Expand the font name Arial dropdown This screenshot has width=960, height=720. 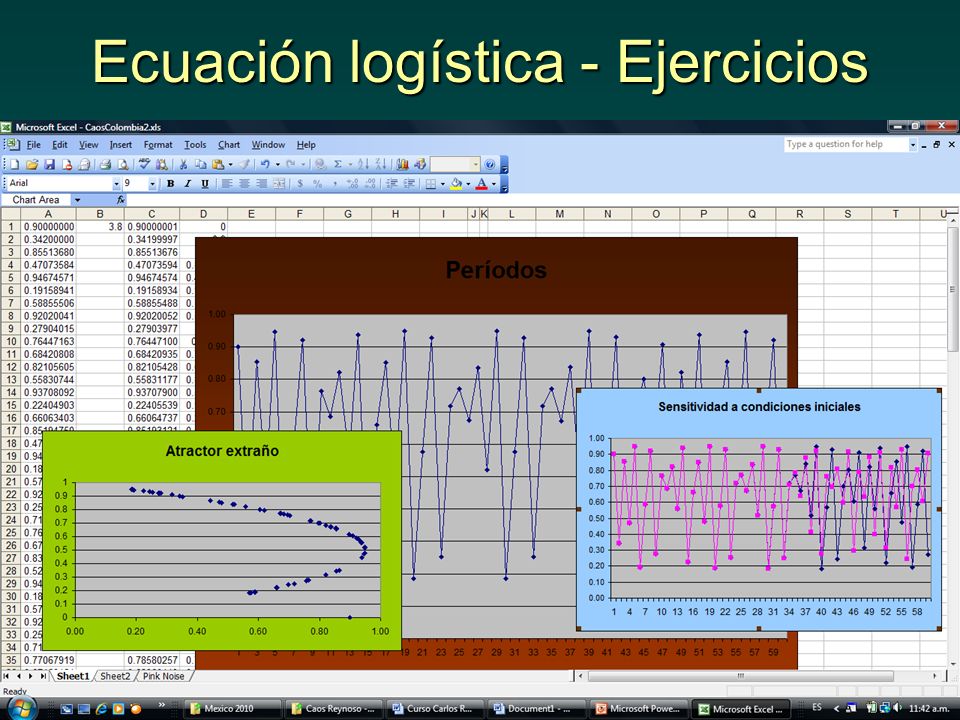tap(116, 183)
